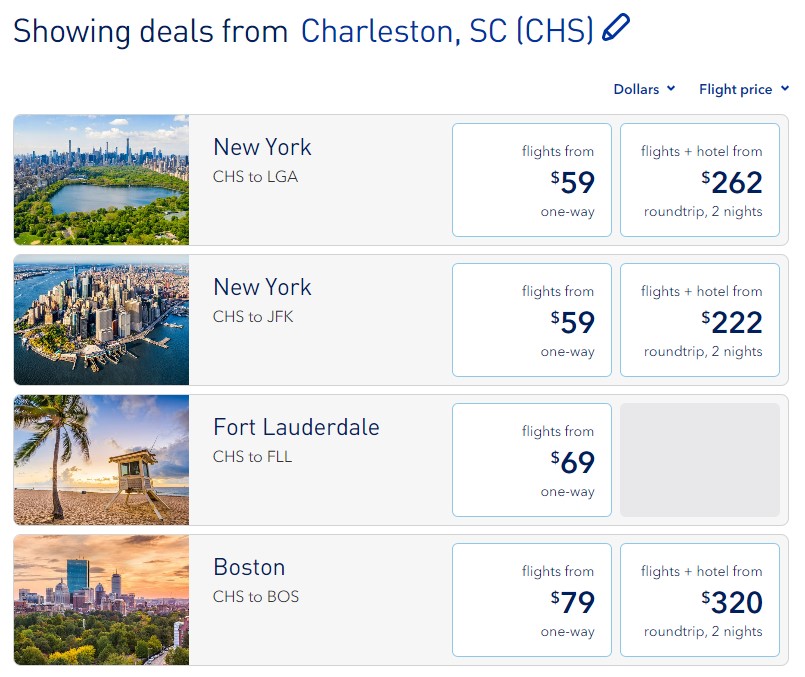Click the pencil edit icon beside Charleston
Viewport: 805px width, 677px height.
tap(616, 28)
